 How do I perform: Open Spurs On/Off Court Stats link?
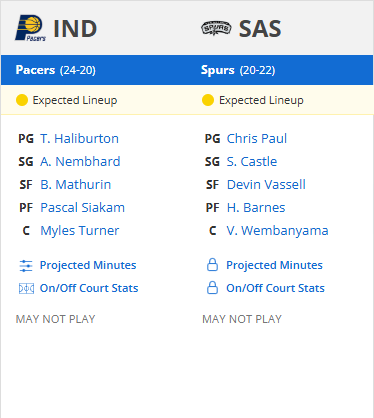(275, 288)
